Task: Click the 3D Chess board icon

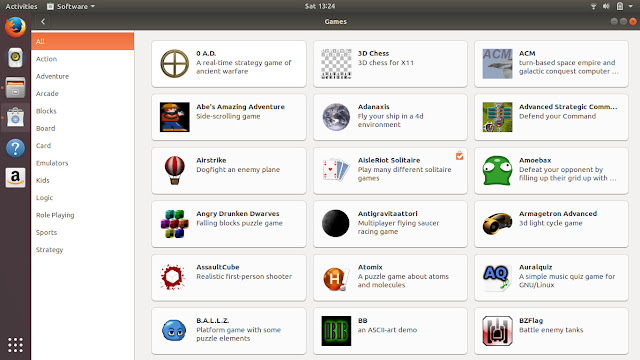Action: point(336,64)
